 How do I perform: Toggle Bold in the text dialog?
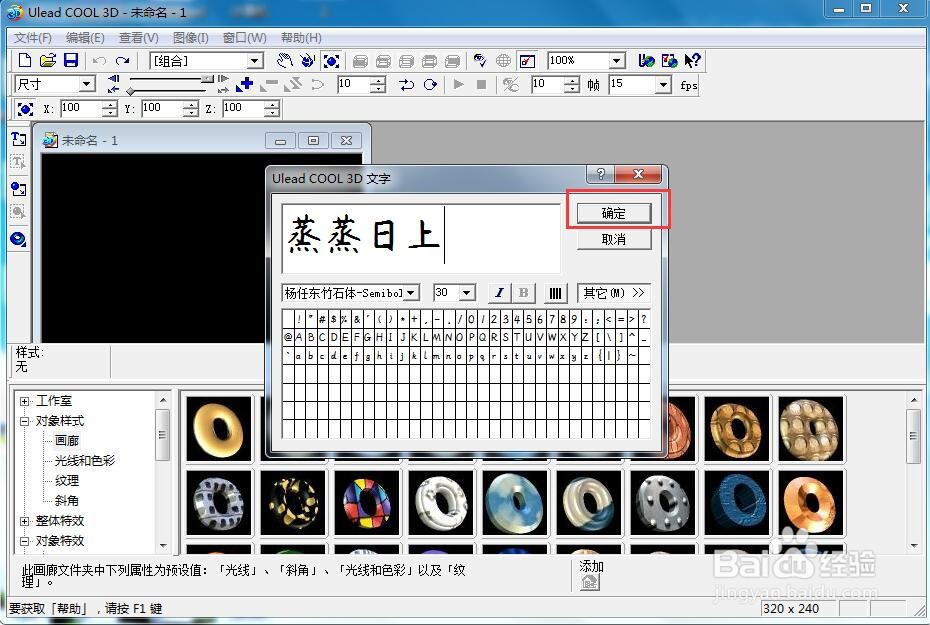523,293
